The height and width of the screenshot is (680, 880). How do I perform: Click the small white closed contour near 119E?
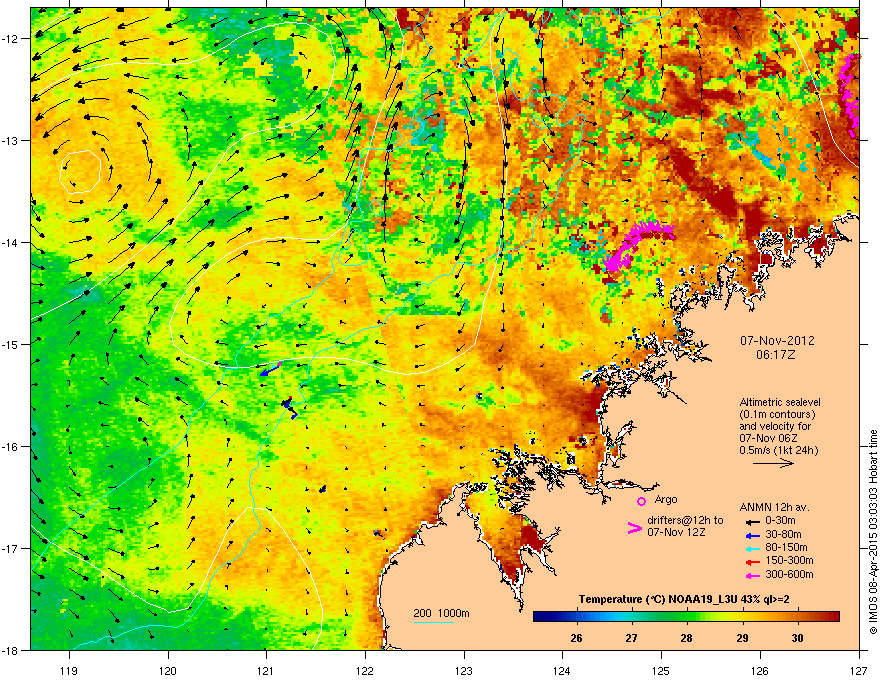(80, 172)
